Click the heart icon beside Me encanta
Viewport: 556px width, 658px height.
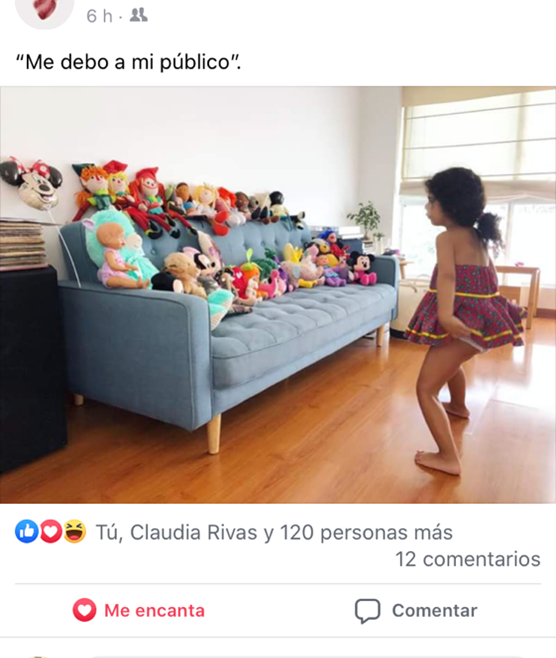click(x=84, y=610)
